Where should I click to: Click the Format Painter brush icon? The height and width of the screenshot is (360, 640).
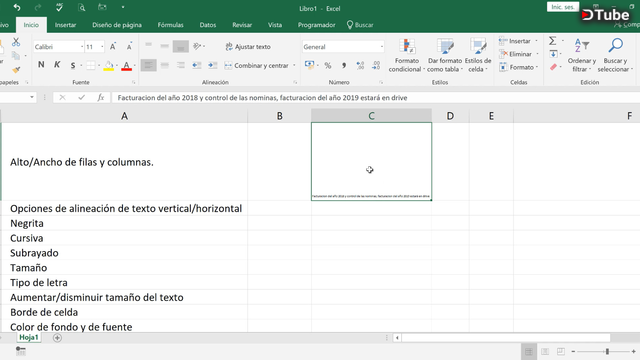[x=16, y=70]
